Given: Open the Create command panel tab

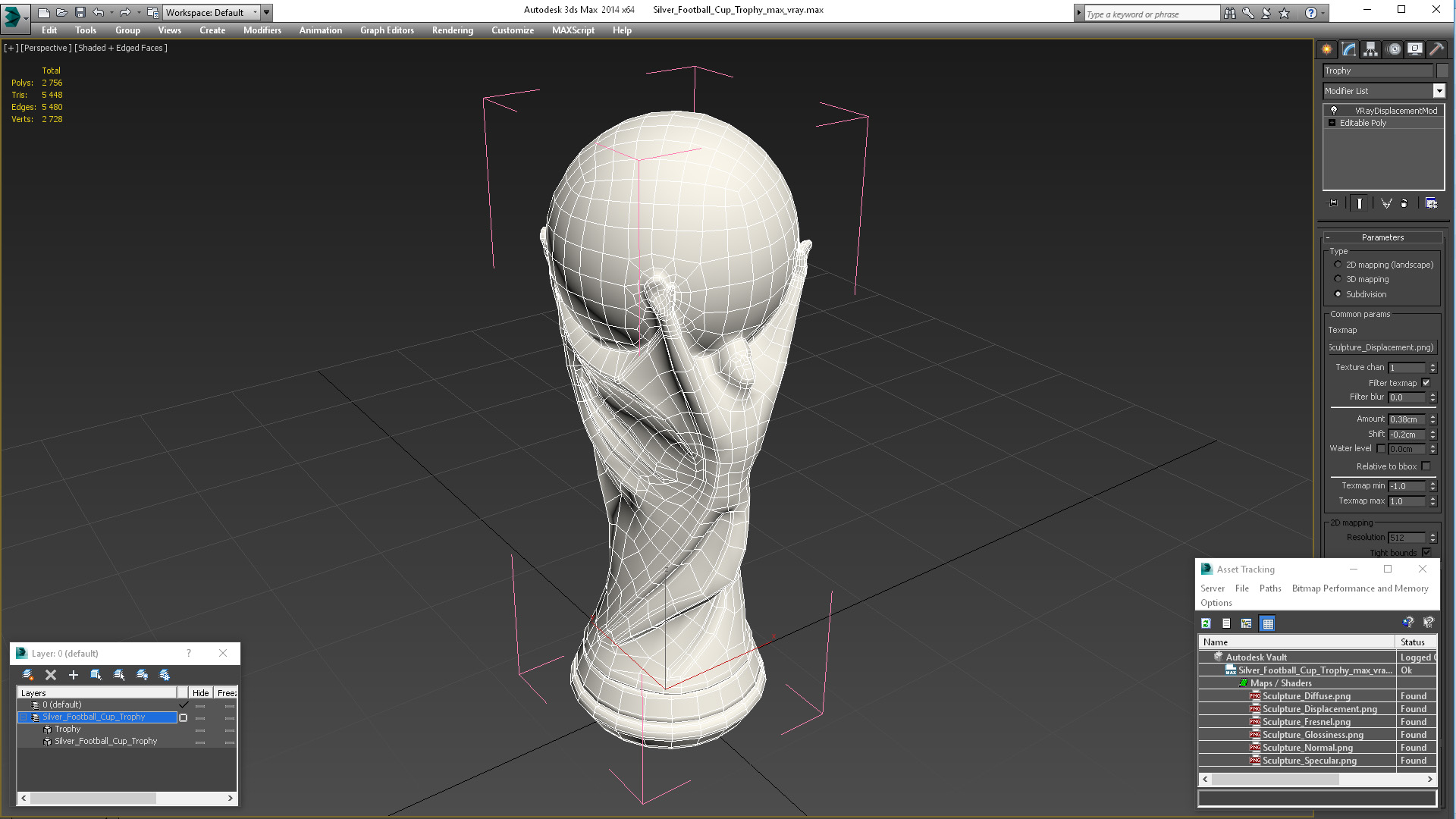Looking at the screenshot, I should click(x=1326, y=49).
